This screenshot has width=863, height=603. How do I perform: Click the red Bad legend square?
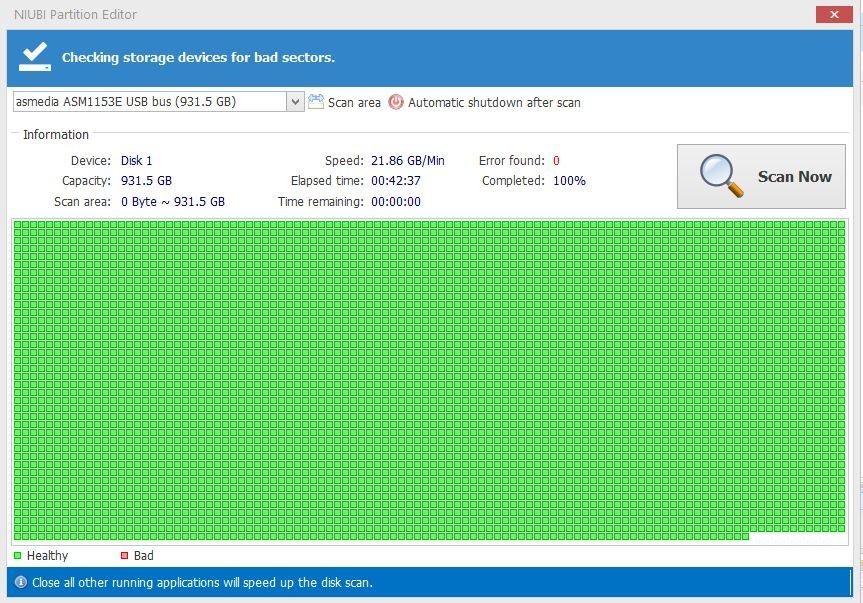[124, 555]
